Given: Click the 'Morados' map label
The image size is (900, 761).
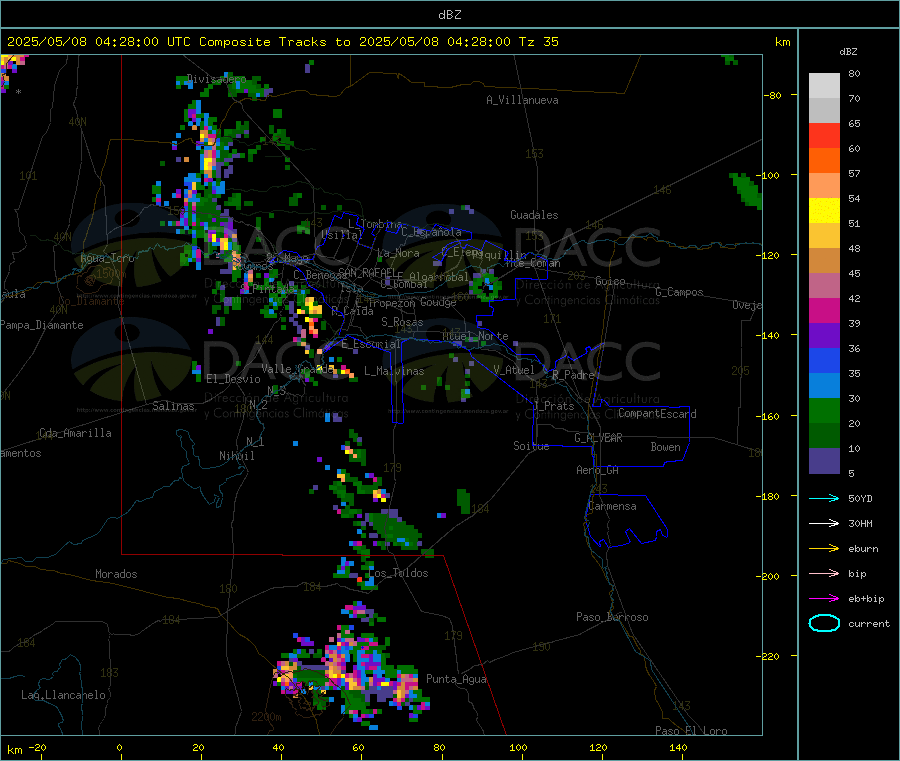Looking at the screenshot, I should [116, 574].
